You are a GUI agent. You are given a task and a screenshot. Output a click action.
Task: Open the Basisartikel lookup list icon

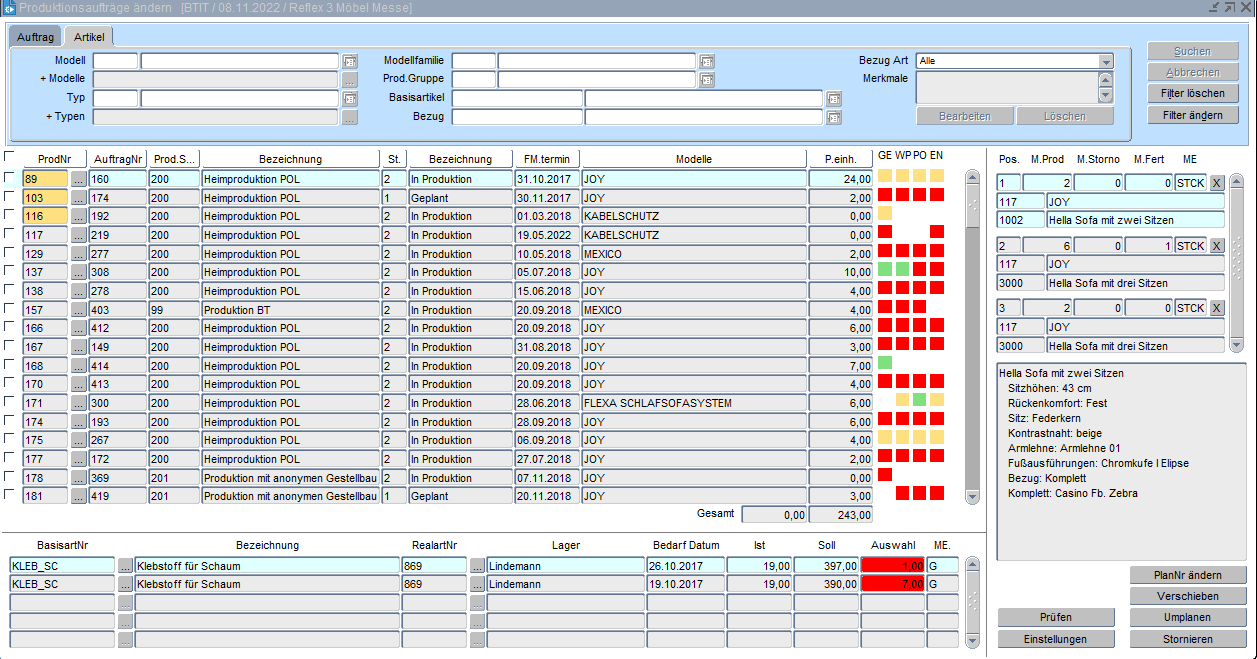pyautogui.click(x=834, y=98)
